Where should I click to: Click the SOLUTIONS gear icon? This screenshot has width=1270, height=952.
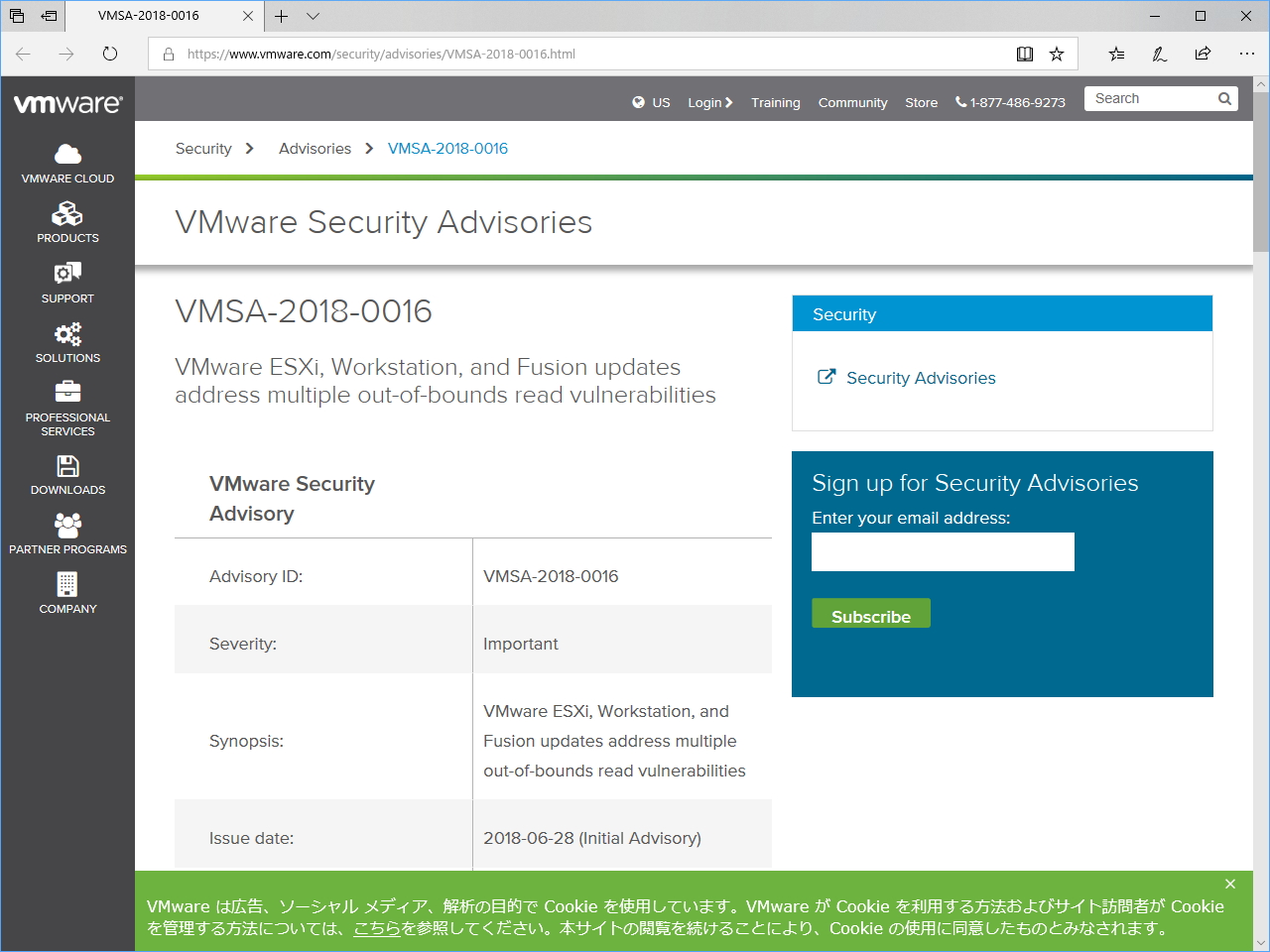(67, 334)
